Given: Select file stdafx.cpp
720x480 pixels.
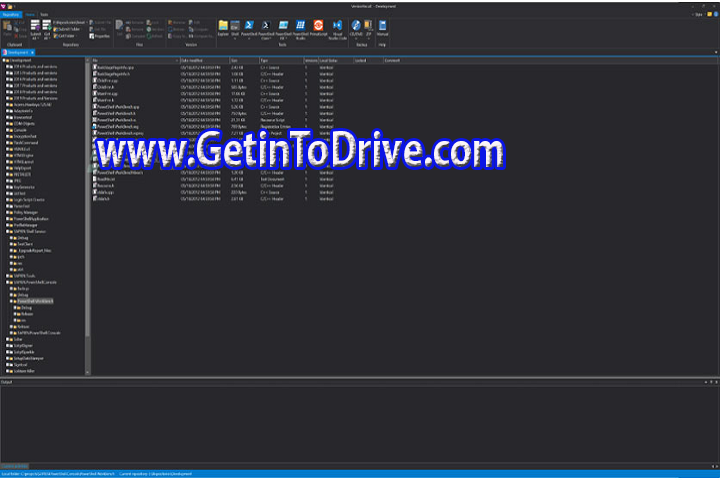Looking at the screenshot, I should [x=105, y=192].
